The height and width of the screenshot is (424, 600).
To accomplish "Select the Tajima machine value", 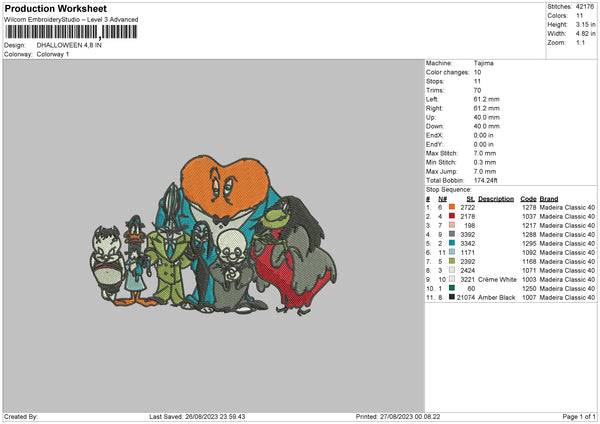I will (484, 63).
